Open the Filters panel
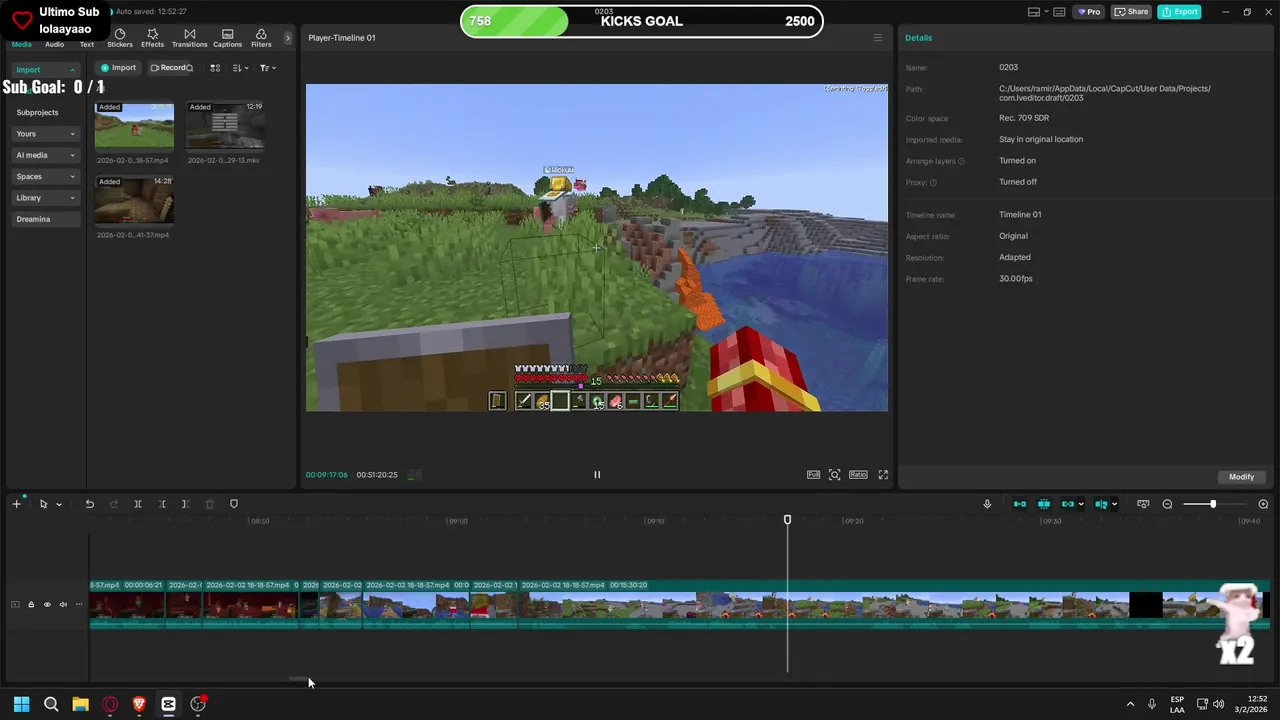Screen dimensions: 1280x720 (x=261, y=38)
